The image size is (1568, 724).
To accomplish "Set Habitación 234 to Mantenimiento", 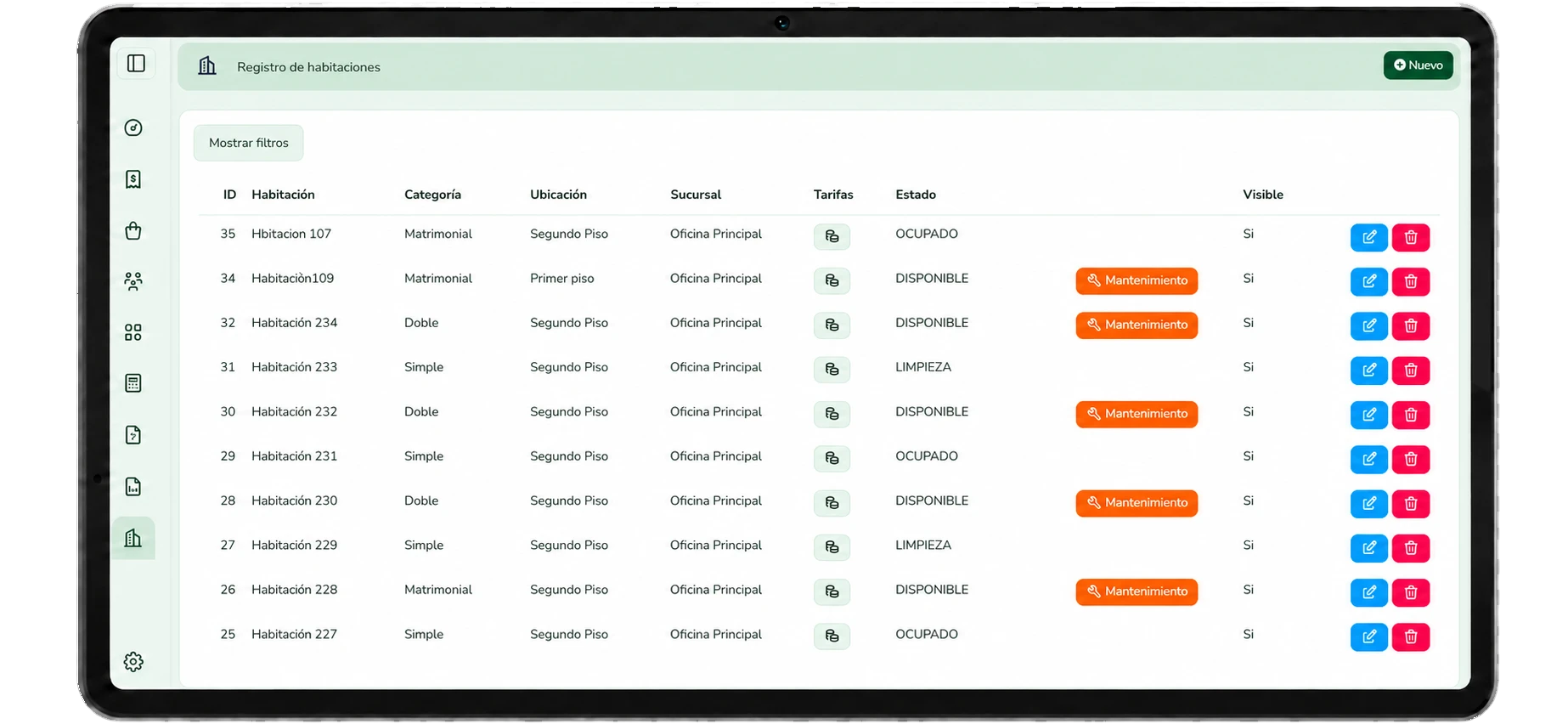I will pos(1137,325).
